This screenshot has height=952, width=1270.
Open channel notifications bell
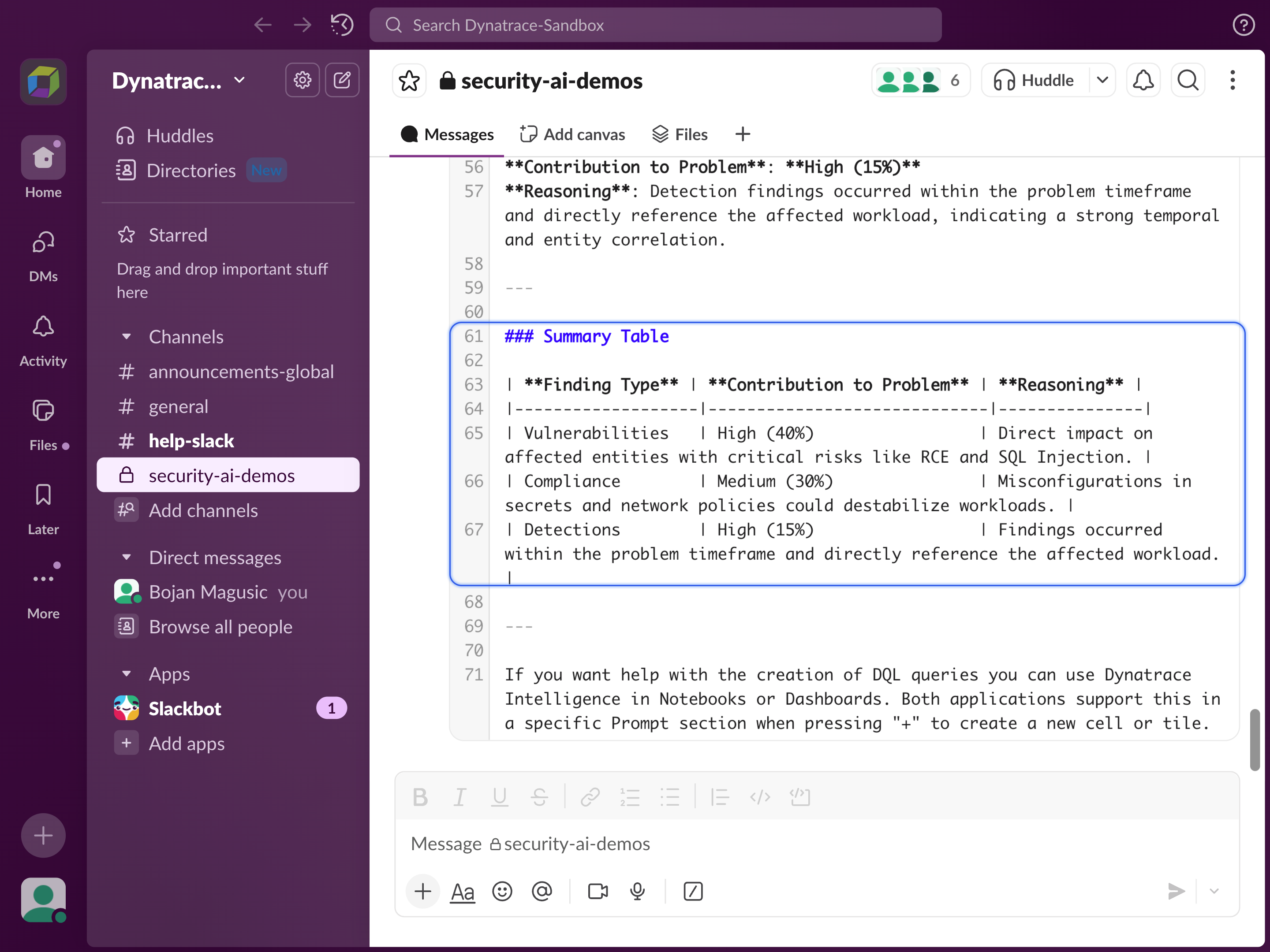click(x=1143, y=80)
